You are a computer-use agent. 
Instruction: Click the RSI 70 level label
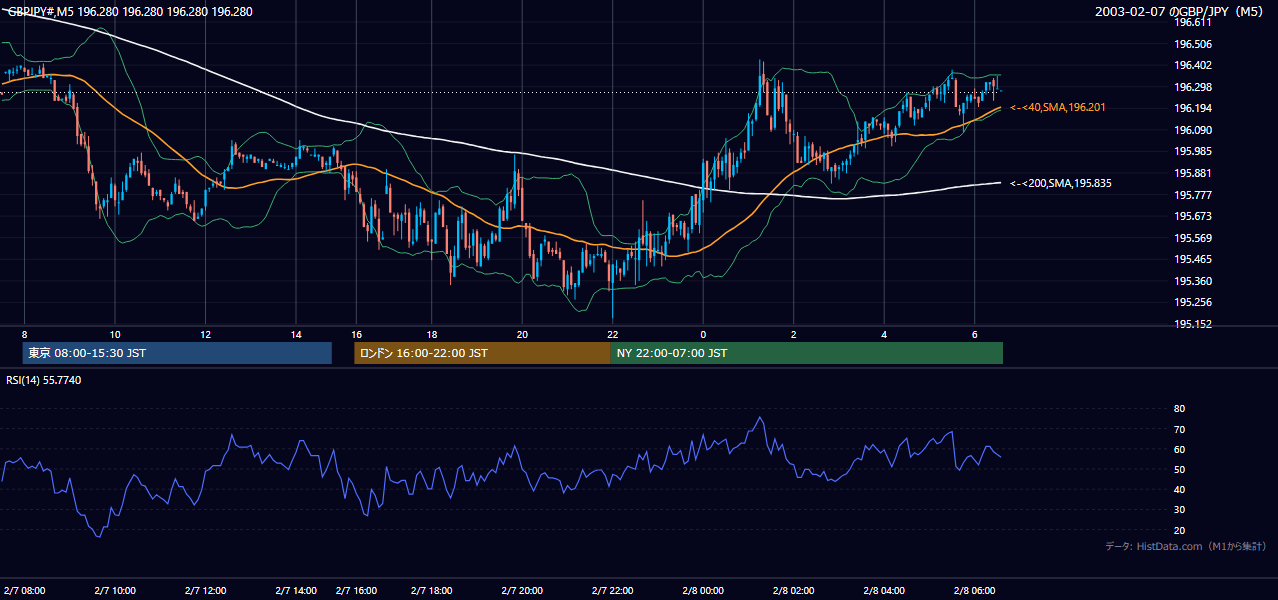pyautogui.click(x=1179, y=429)
